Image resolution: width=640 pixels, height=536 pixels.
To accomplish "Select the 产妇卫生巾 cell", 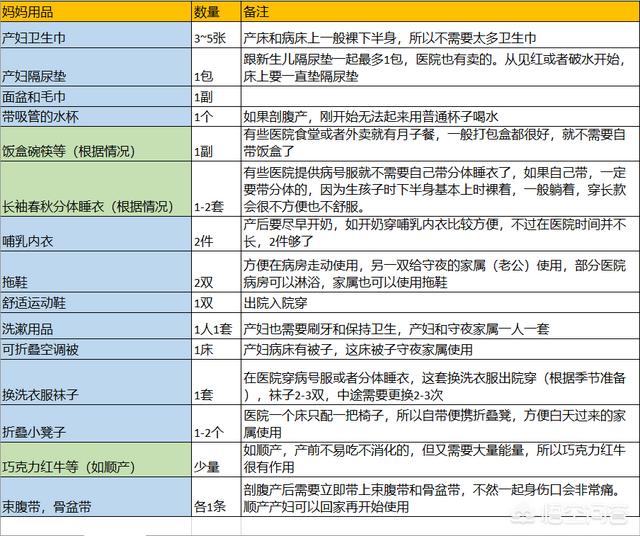I will coord(95,37).
